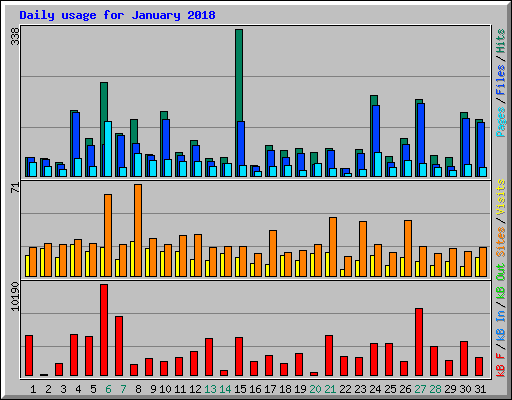Click the 338 axis label
512x400 pixels.
[x=16, y=36]
